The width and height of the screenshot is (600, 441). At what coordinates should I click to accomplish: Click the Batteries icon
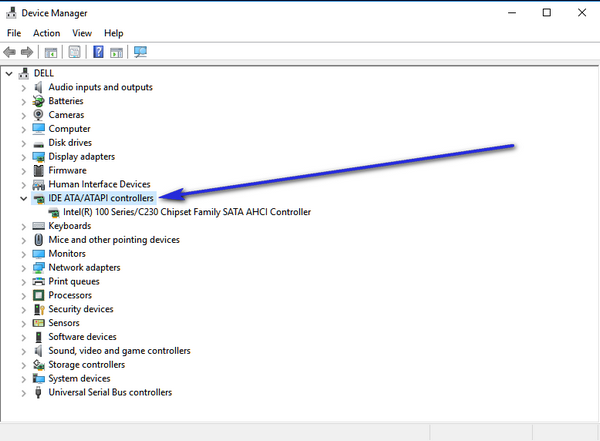(x=38, y=101)
